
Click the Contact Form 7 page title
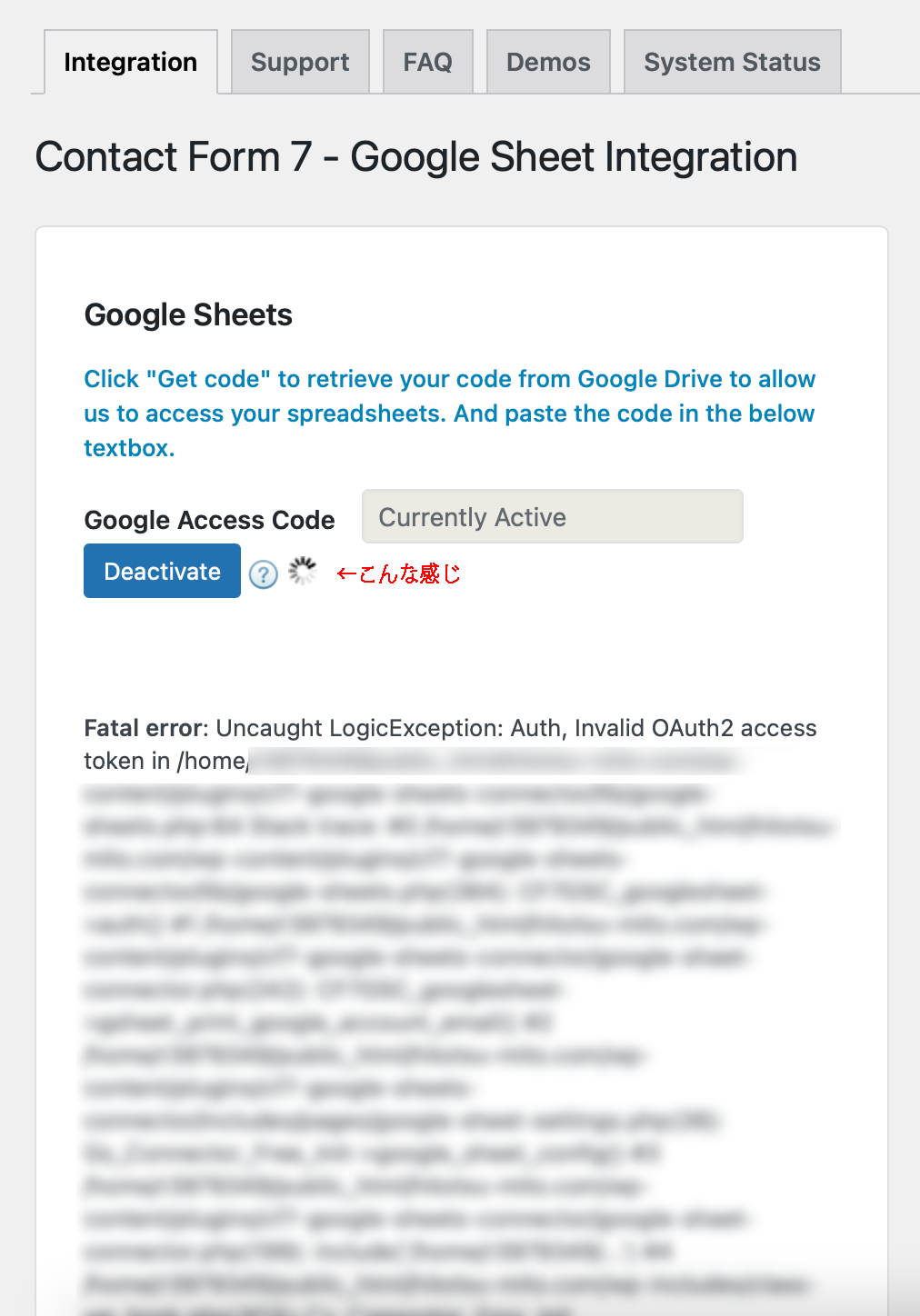[415, 157]
